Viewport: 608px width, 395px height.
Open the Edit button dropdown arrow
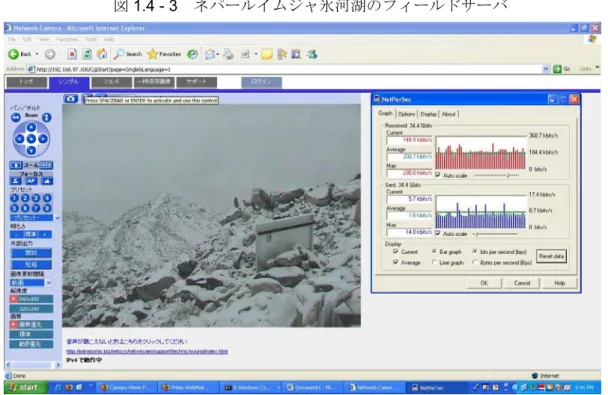pos(256,54)
